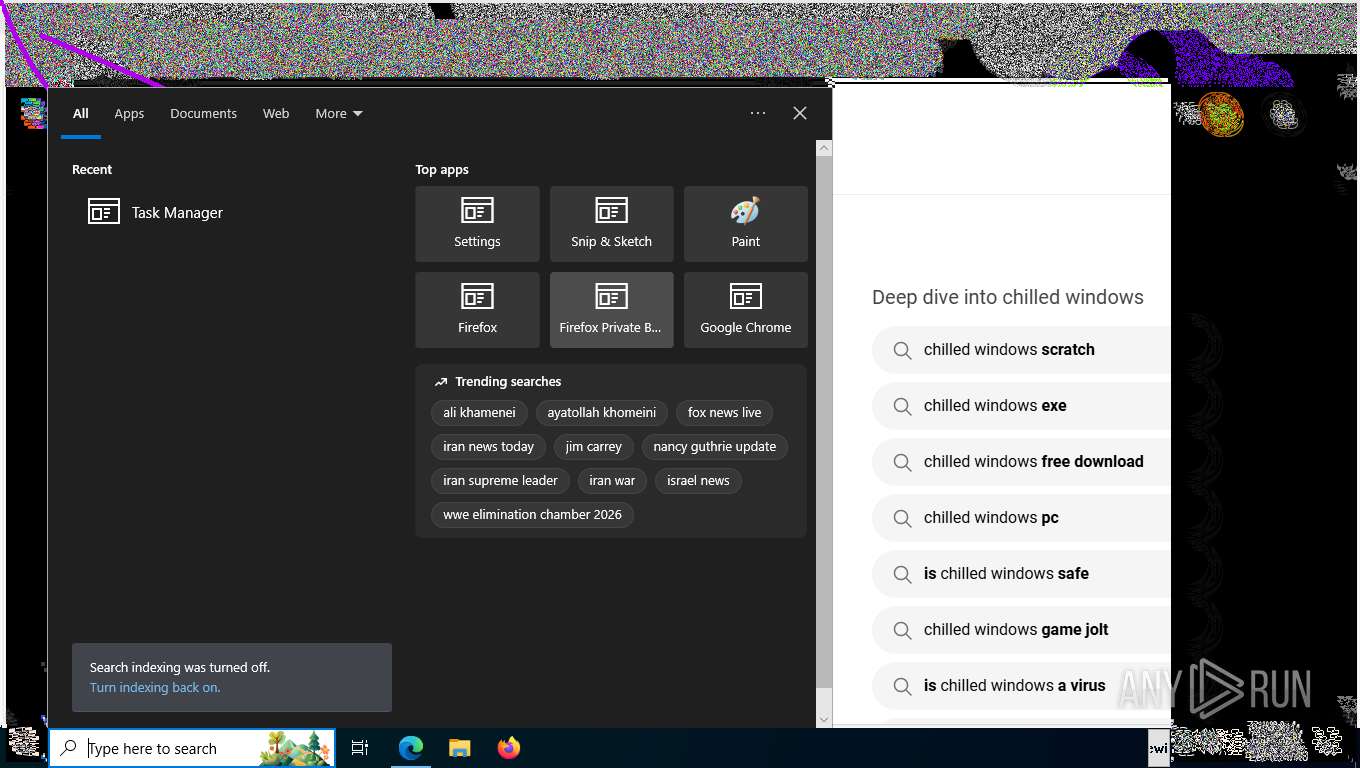Search trending 'iran war'
This screenshot has width=1360, height=768.
coord(612,480)
